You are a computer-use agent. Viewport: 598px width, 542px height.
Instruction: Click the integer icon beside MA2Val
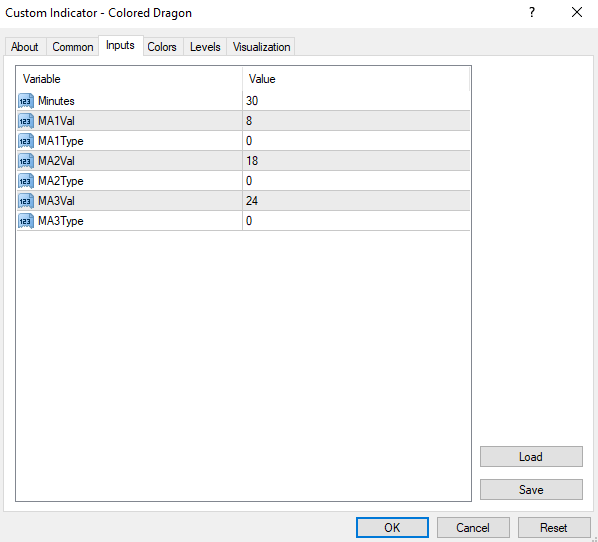point(26,161)
